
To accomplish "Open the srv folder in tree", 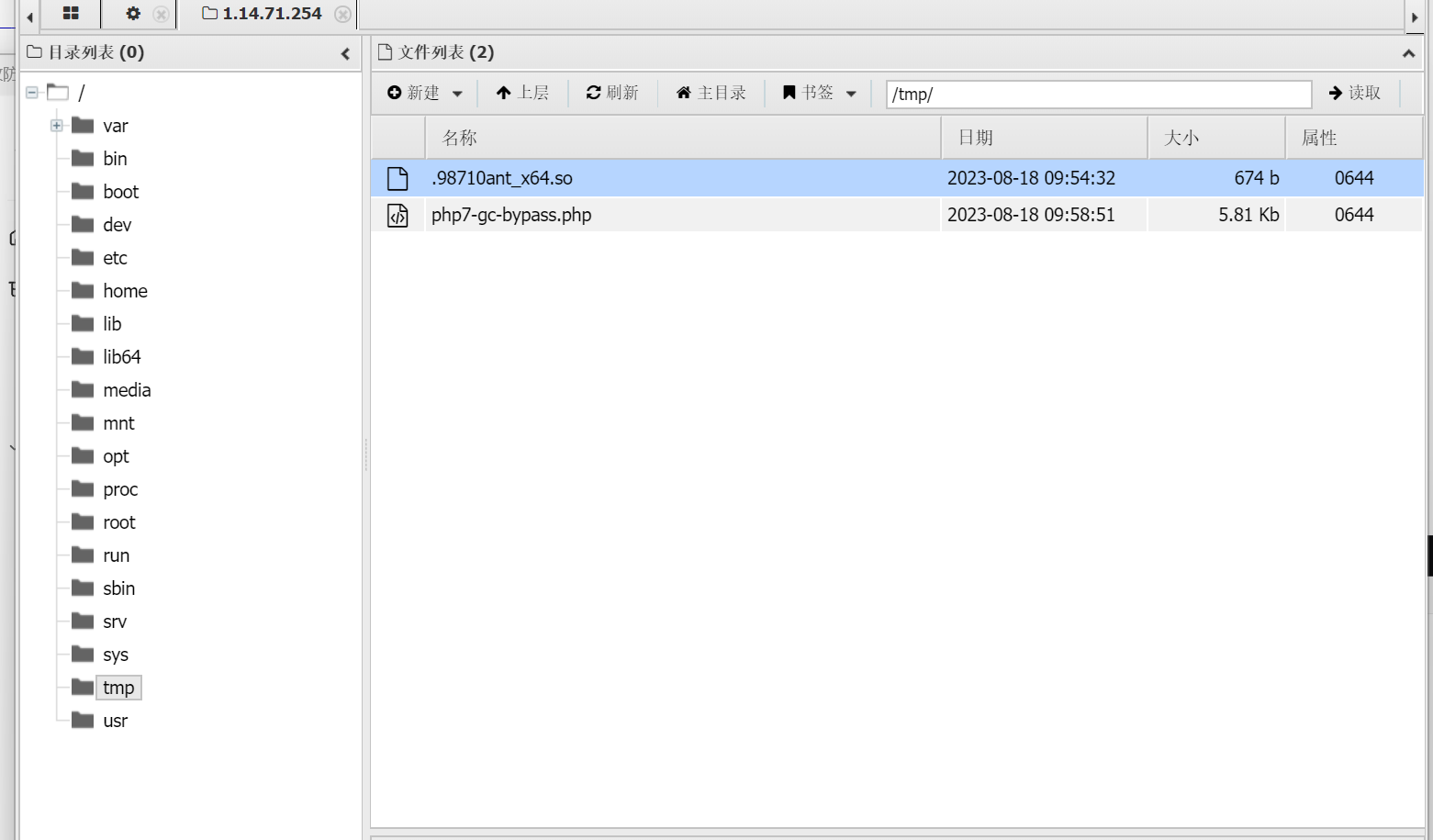I will (115, 622).
